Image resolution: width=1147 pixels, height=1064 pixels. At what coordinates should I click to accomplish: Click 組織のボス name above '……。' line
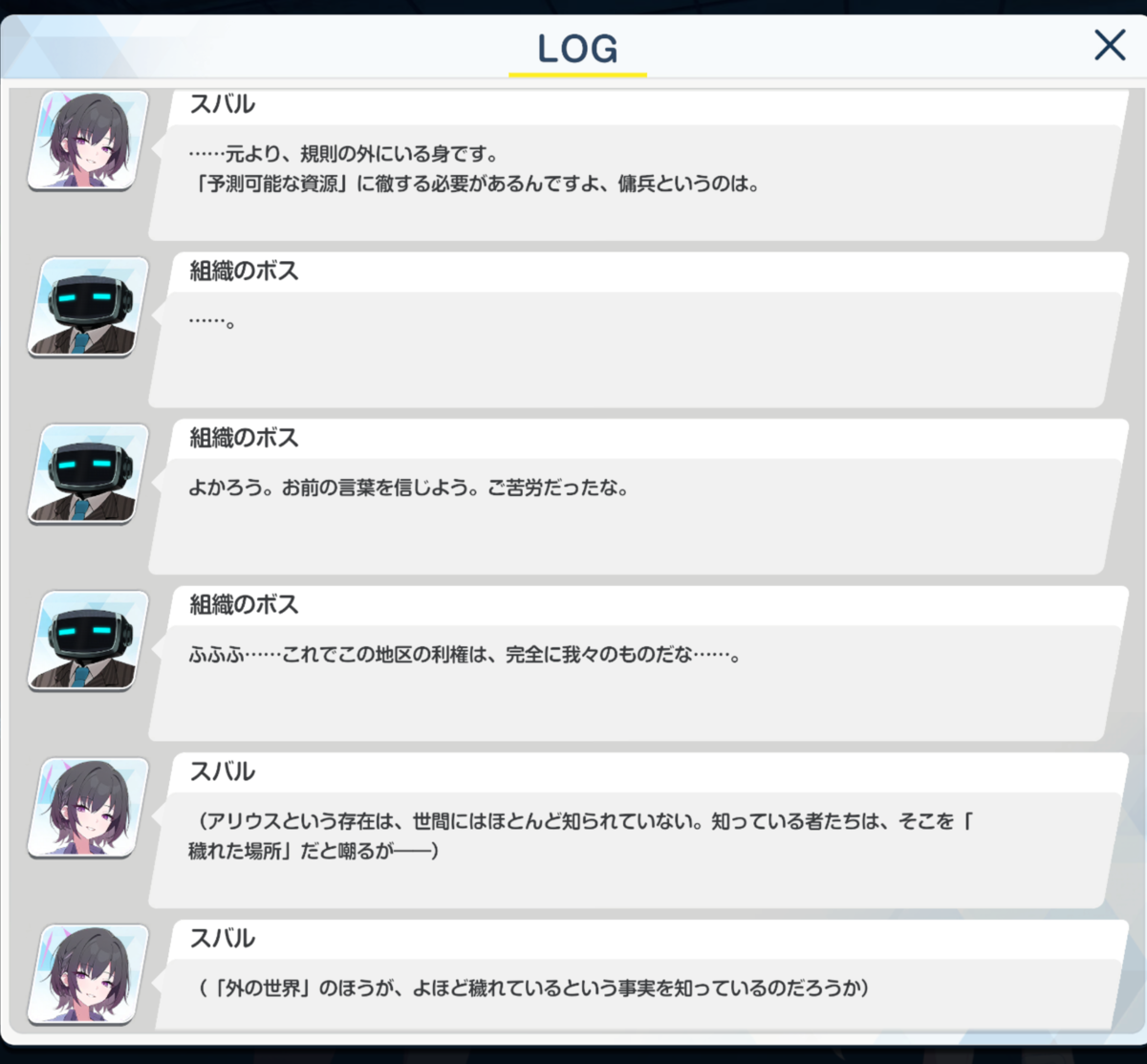pyautogui.click(x=244, y=271)
